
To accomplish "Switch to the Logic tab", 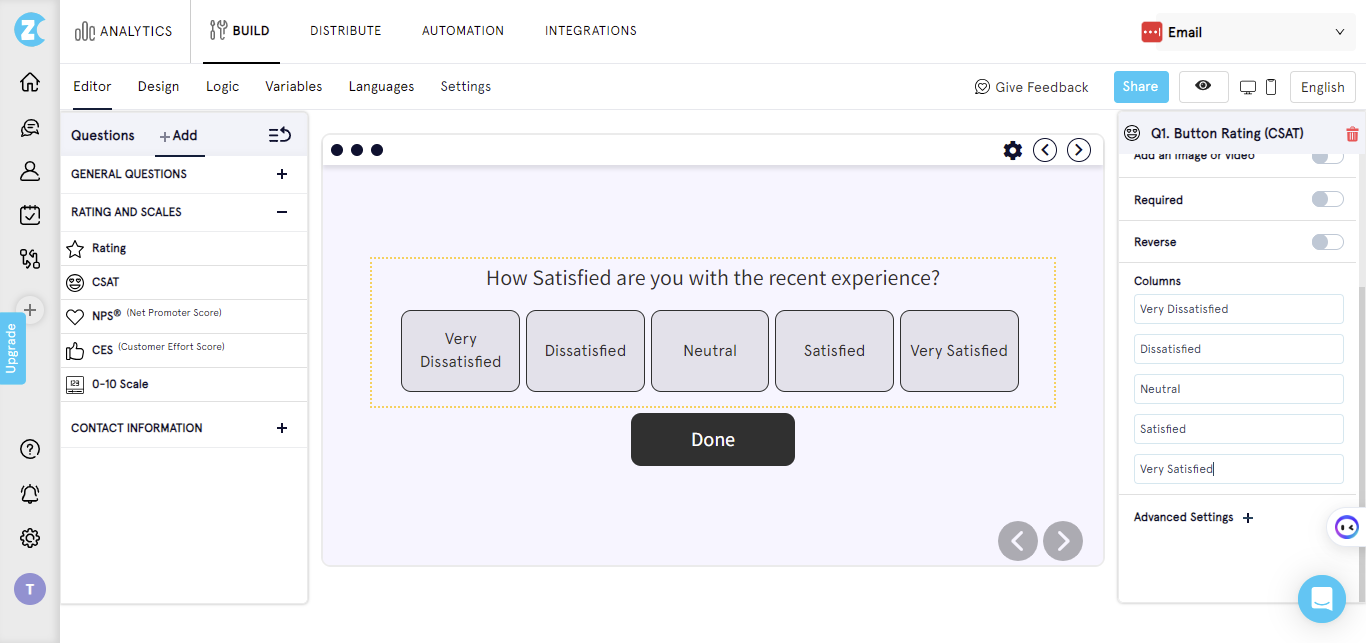I will [x=222, y=86].
